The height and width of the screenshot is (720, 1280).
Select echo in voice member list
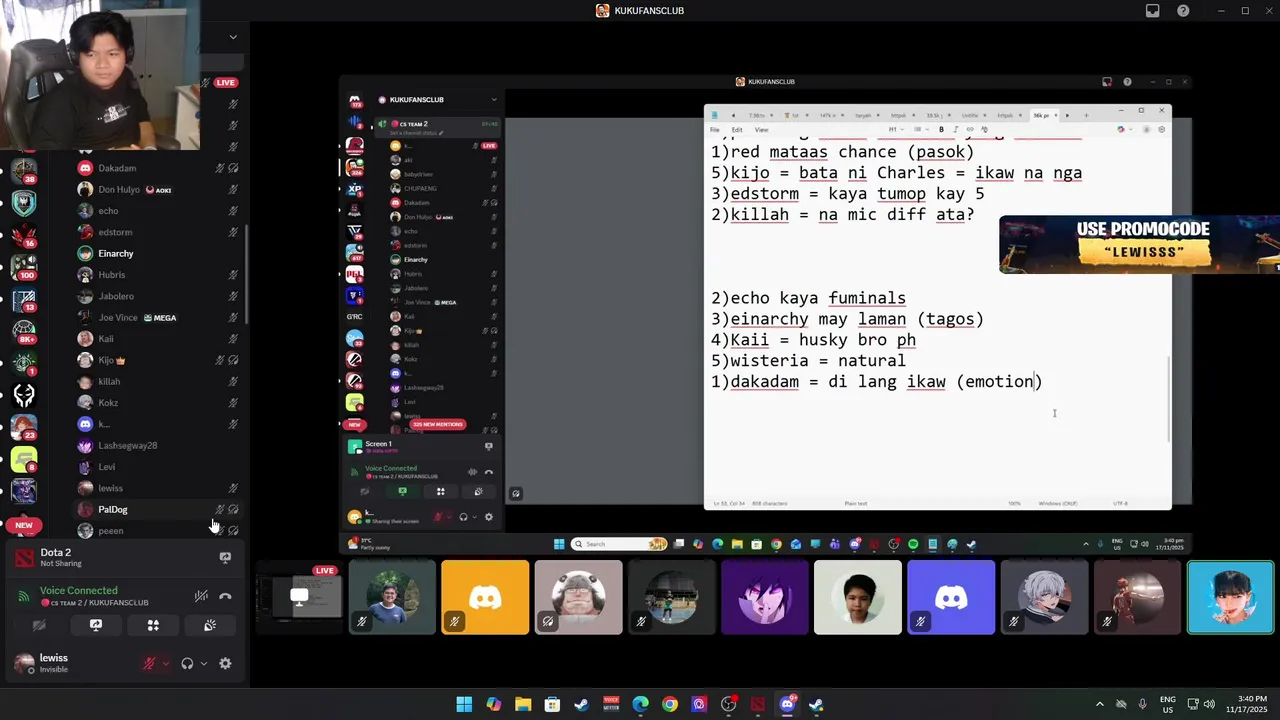pos(157,211)
